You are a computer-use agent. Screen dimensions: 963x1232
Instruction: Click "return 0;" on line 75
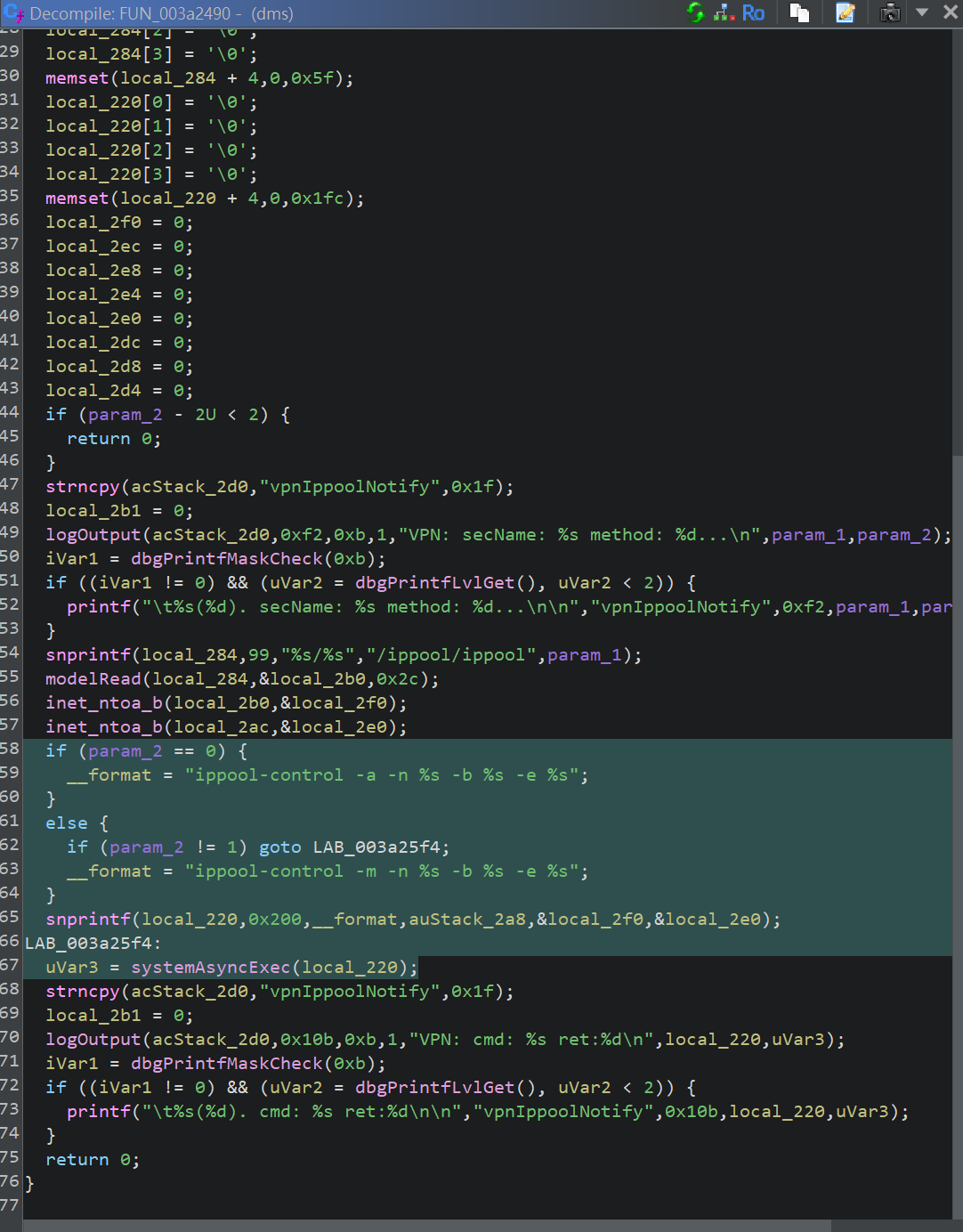pyautogui.click(x=93, y=1160)
